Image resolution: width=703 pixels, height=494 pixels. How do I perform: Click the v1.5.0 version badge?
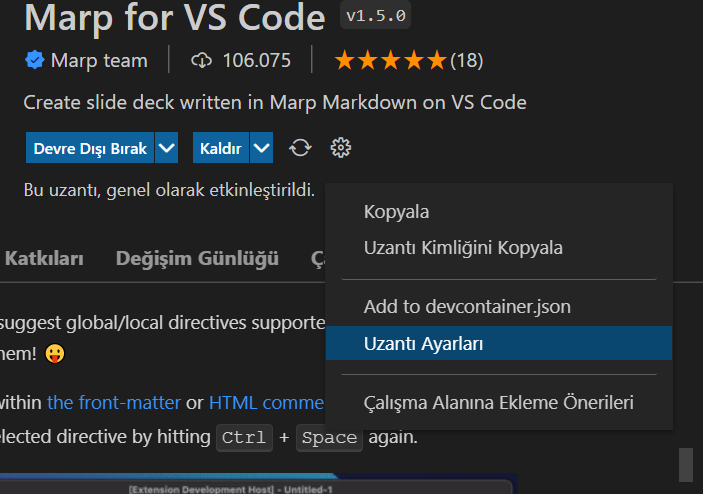click(x=376, y=16)
